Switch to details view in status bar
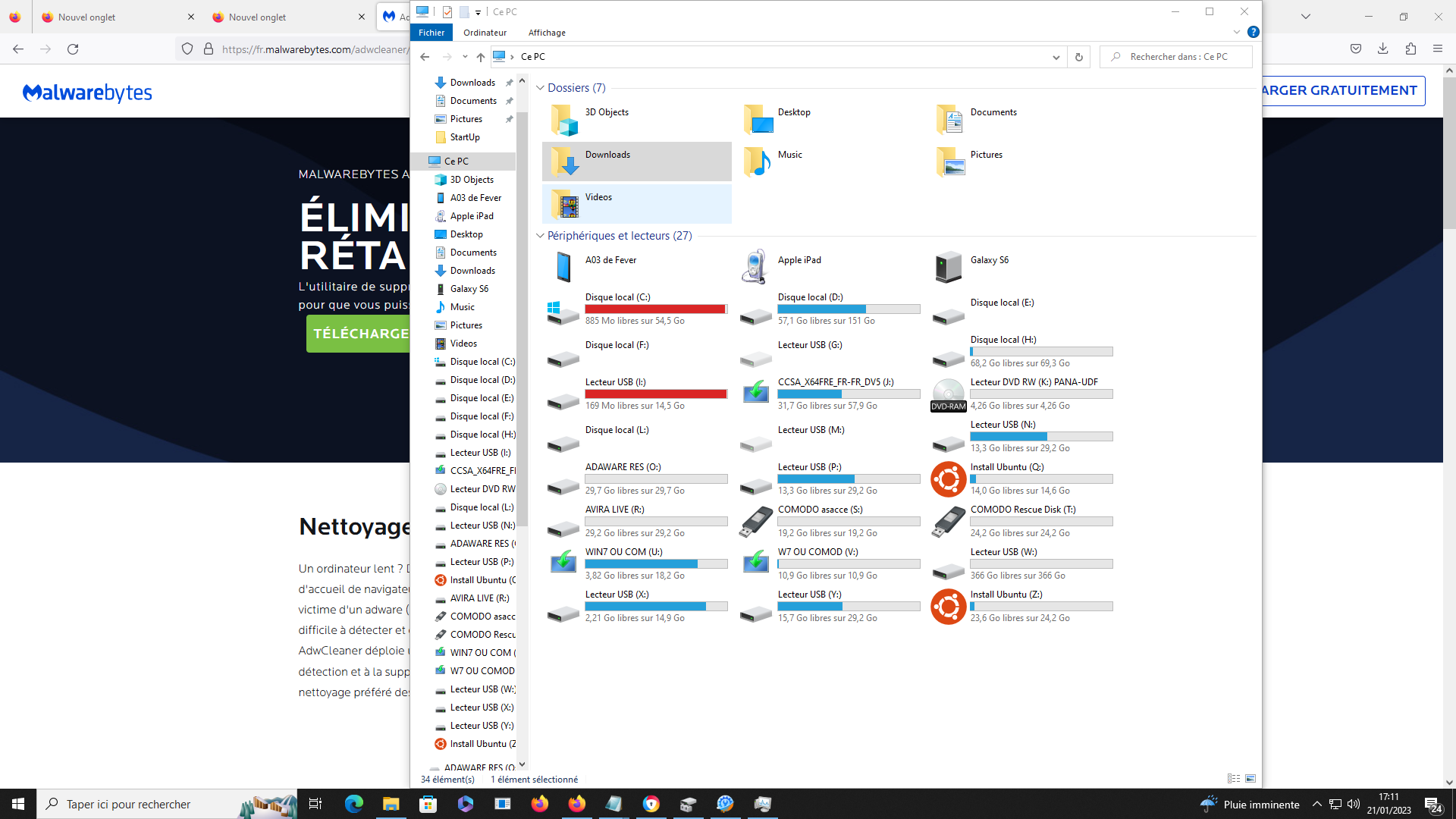 tap(1234, 779)
